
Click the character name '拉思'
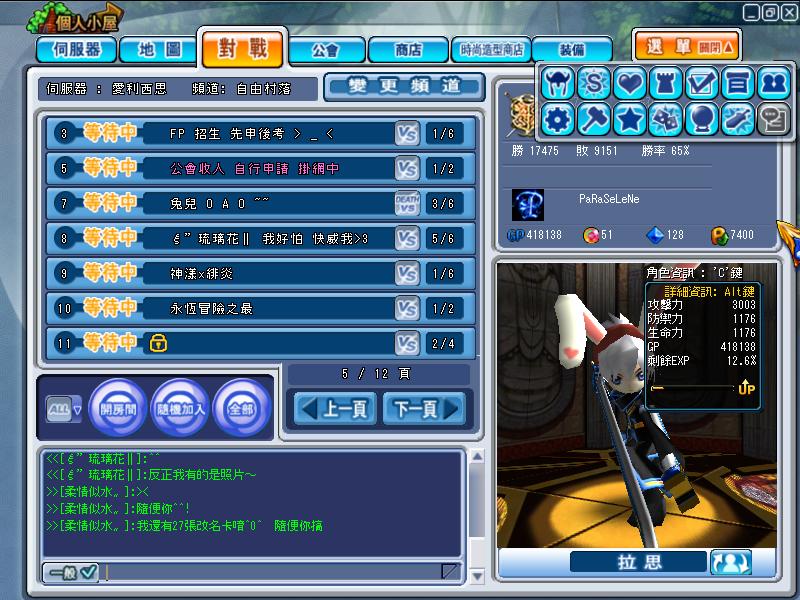pyautogui.click(x=640, y=562)
